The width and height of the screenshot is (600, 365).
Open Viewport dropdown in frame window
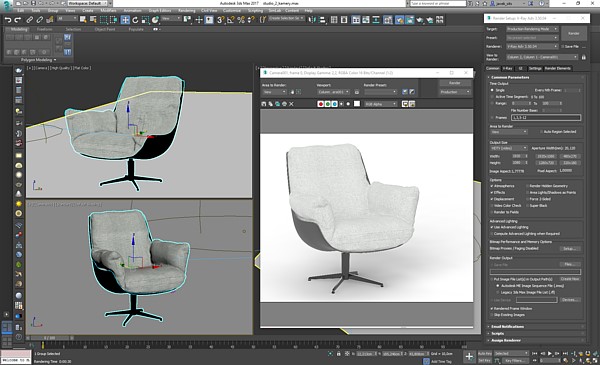[333, 92]
